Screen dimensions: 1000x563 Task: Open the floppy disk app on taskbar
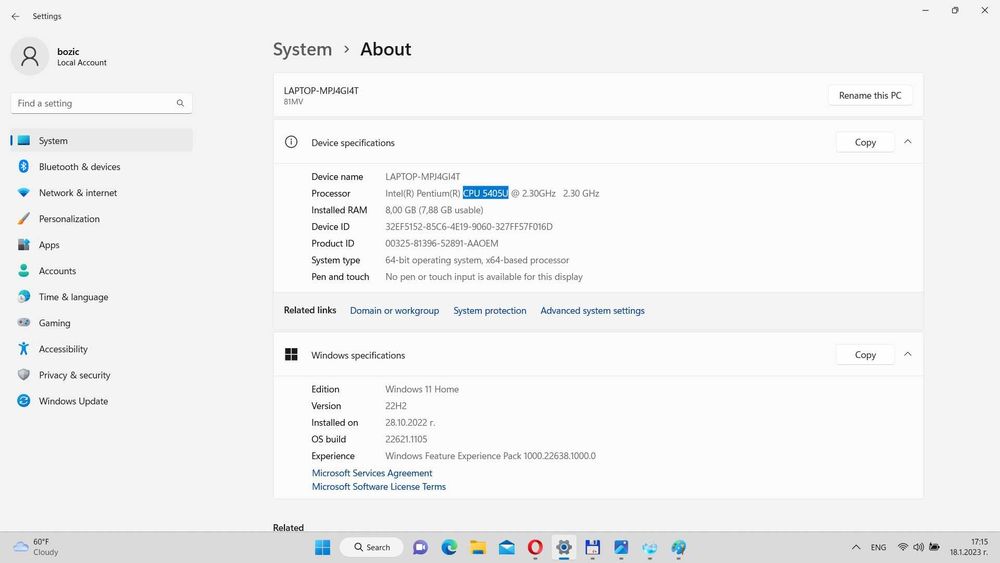pyautogui.click(x=592, y=547)
